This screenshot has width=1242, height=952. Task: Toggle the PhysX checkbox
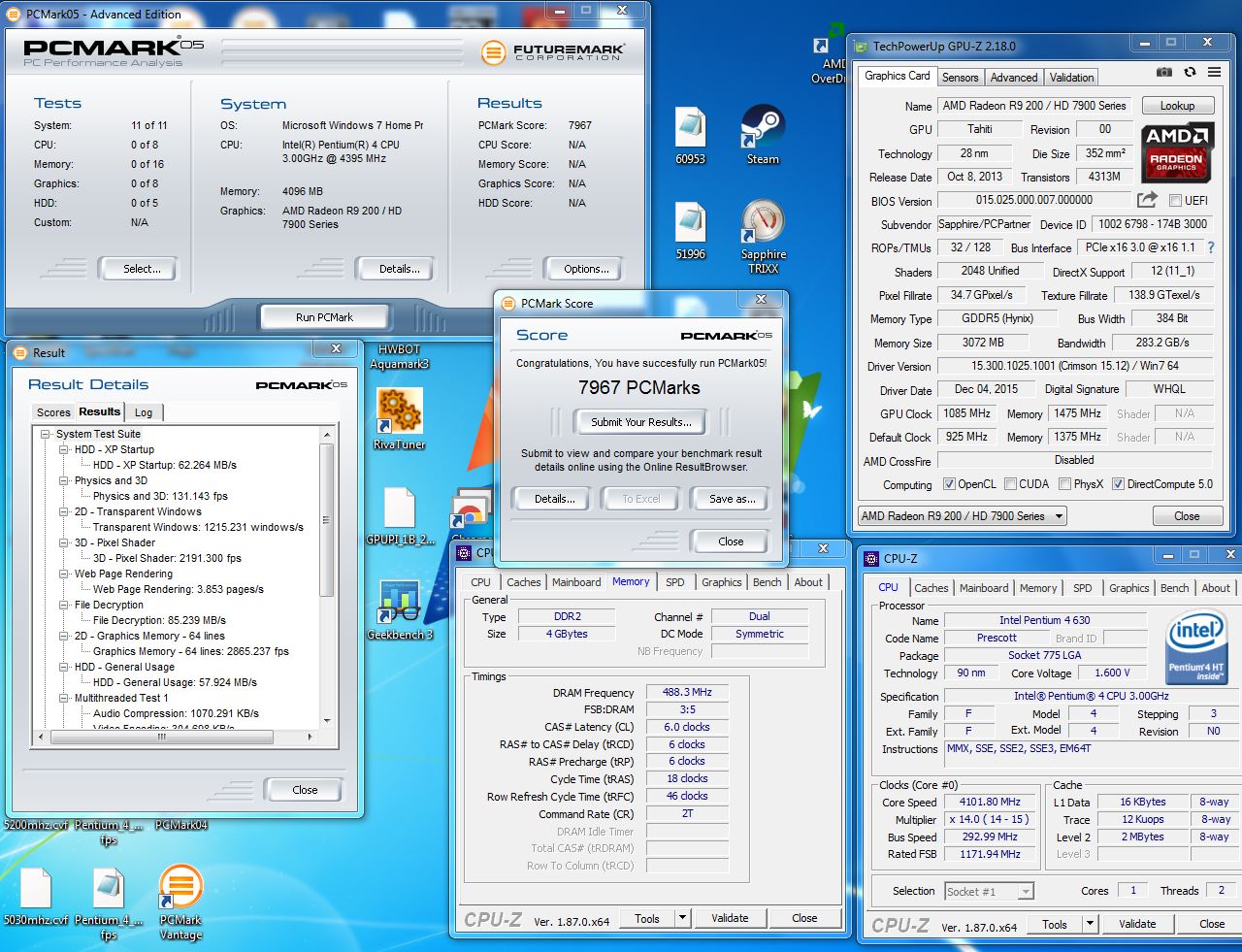coord(1065,484)
